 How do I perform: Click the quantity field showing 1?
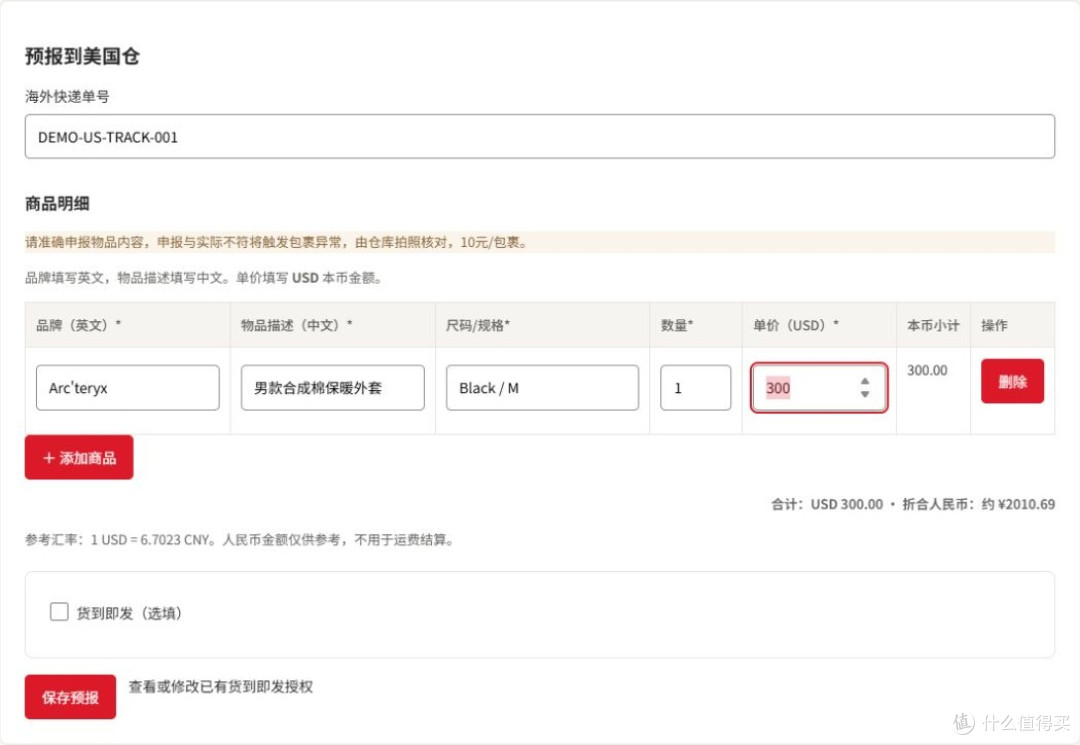pos(695,388)
